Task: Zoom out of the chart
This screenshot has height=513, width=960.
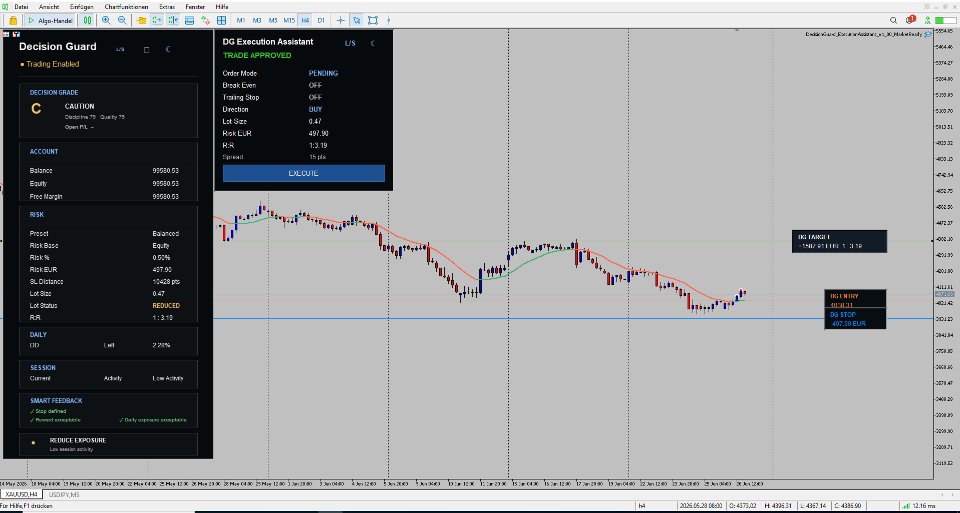Action: 122,20
